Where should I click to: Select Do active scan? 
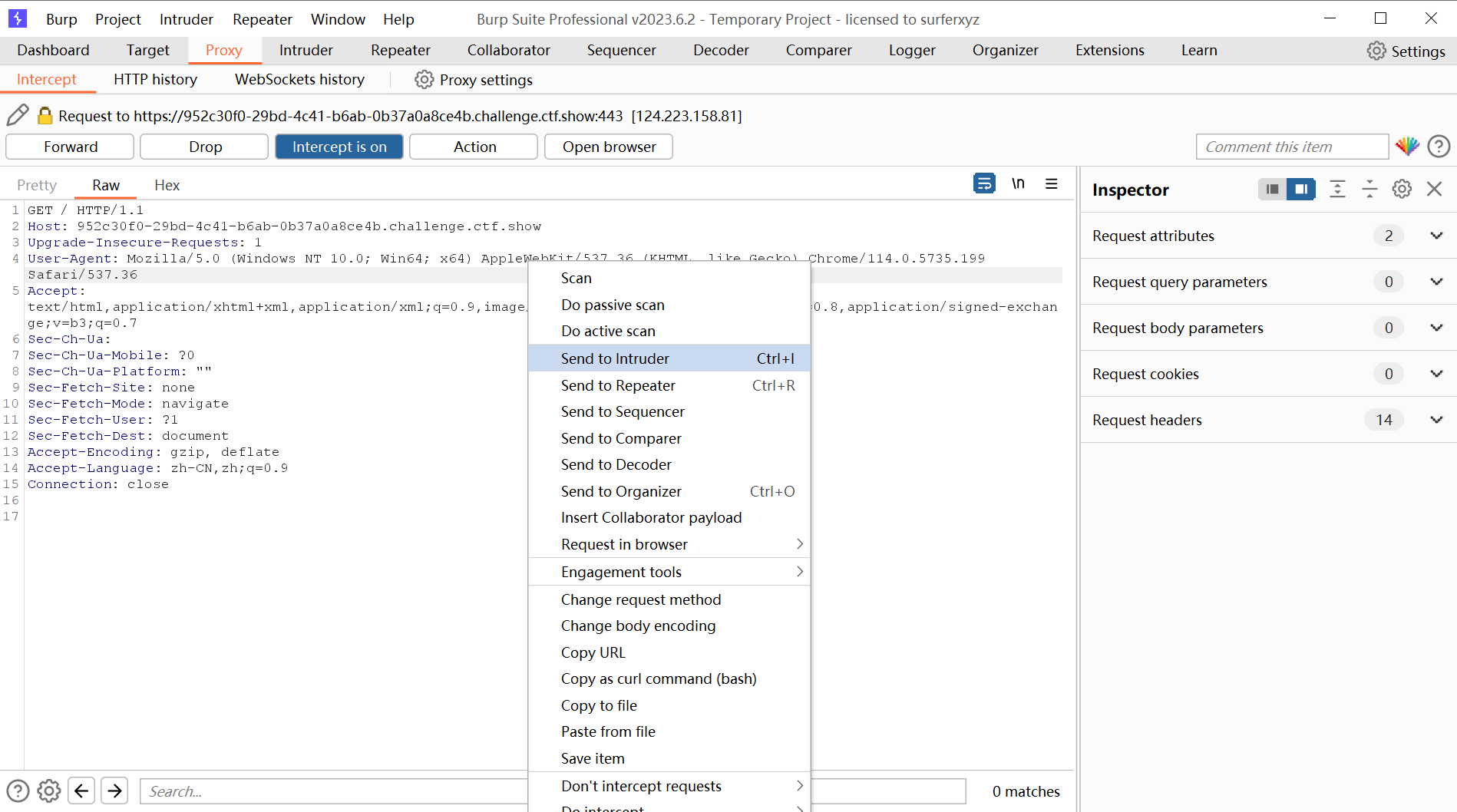pyautogui.click(x=669, y=331)
